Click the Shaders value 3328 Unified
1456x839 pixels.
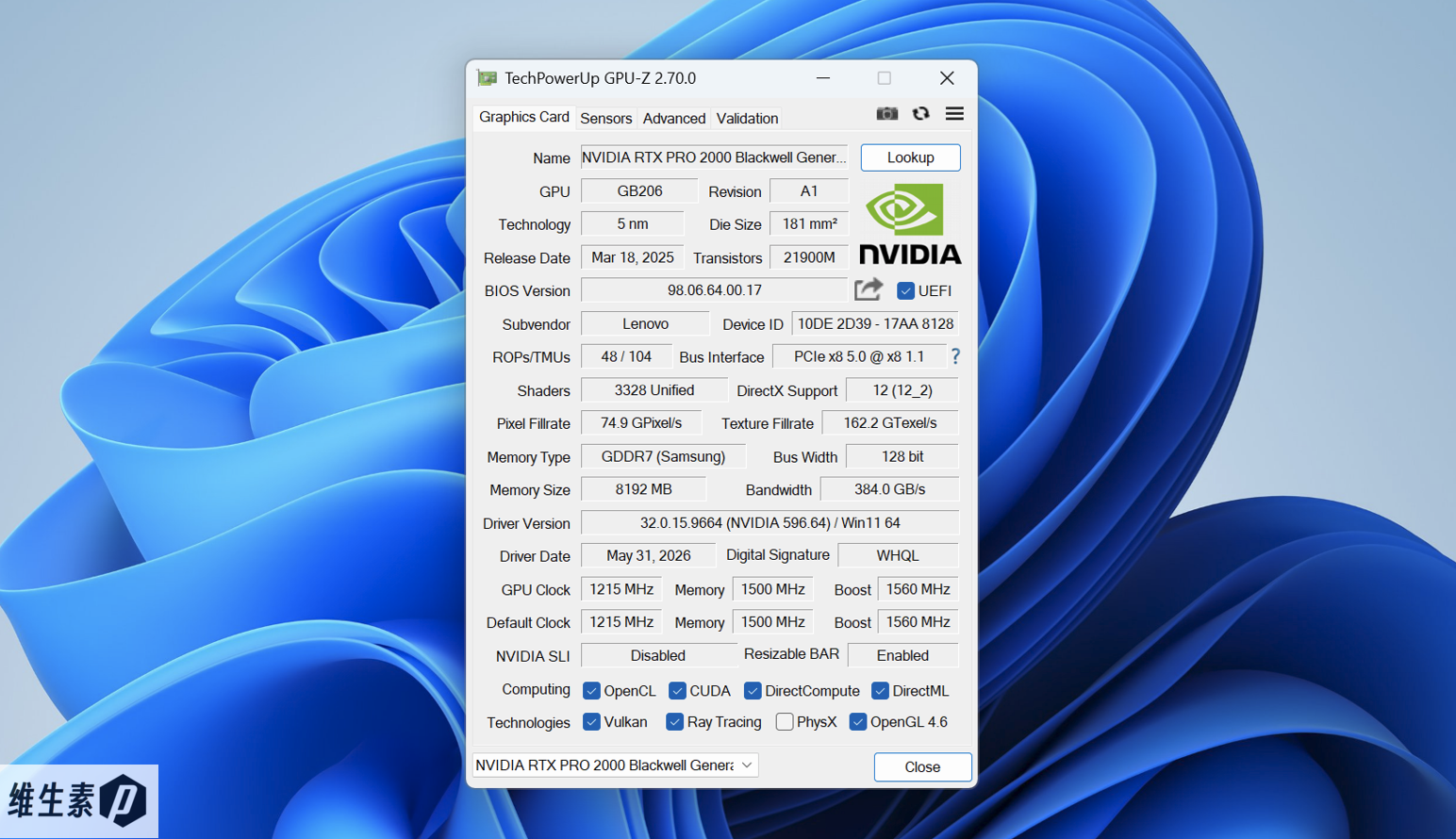pyautogui.click(x=654, y=390)
